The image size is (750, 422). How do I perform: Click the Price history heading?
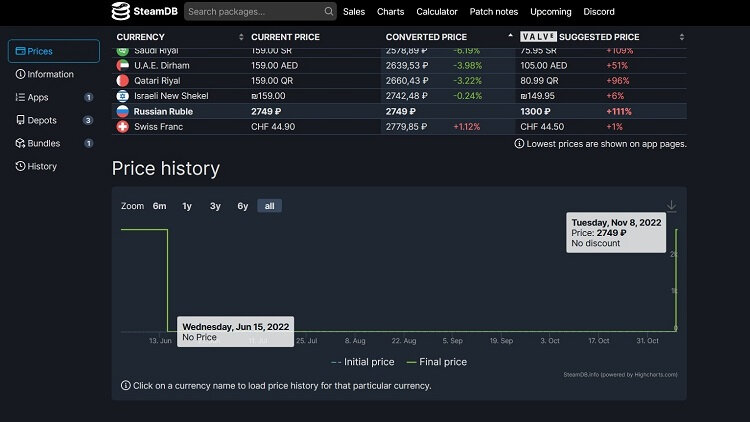click(x=166, y=168)
